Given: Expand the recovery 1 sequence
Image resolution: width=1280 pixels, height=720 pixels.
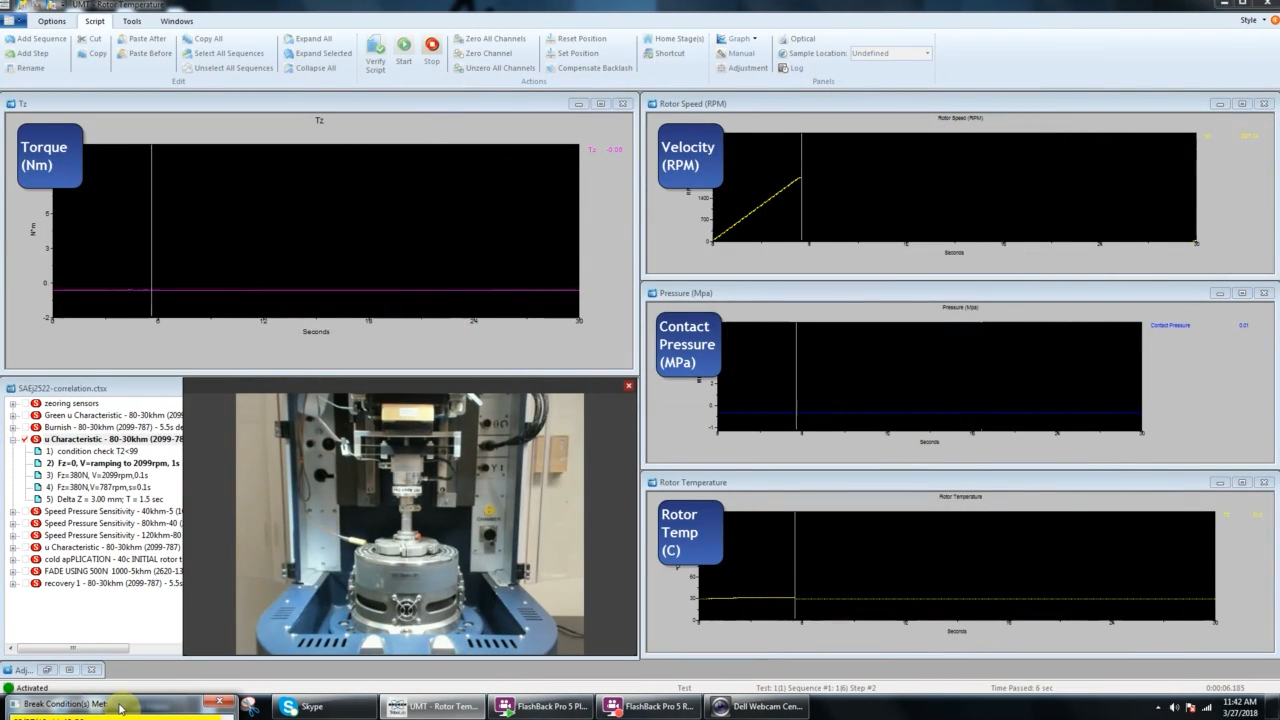Looking at the screenshot, I should coord(13,584).
